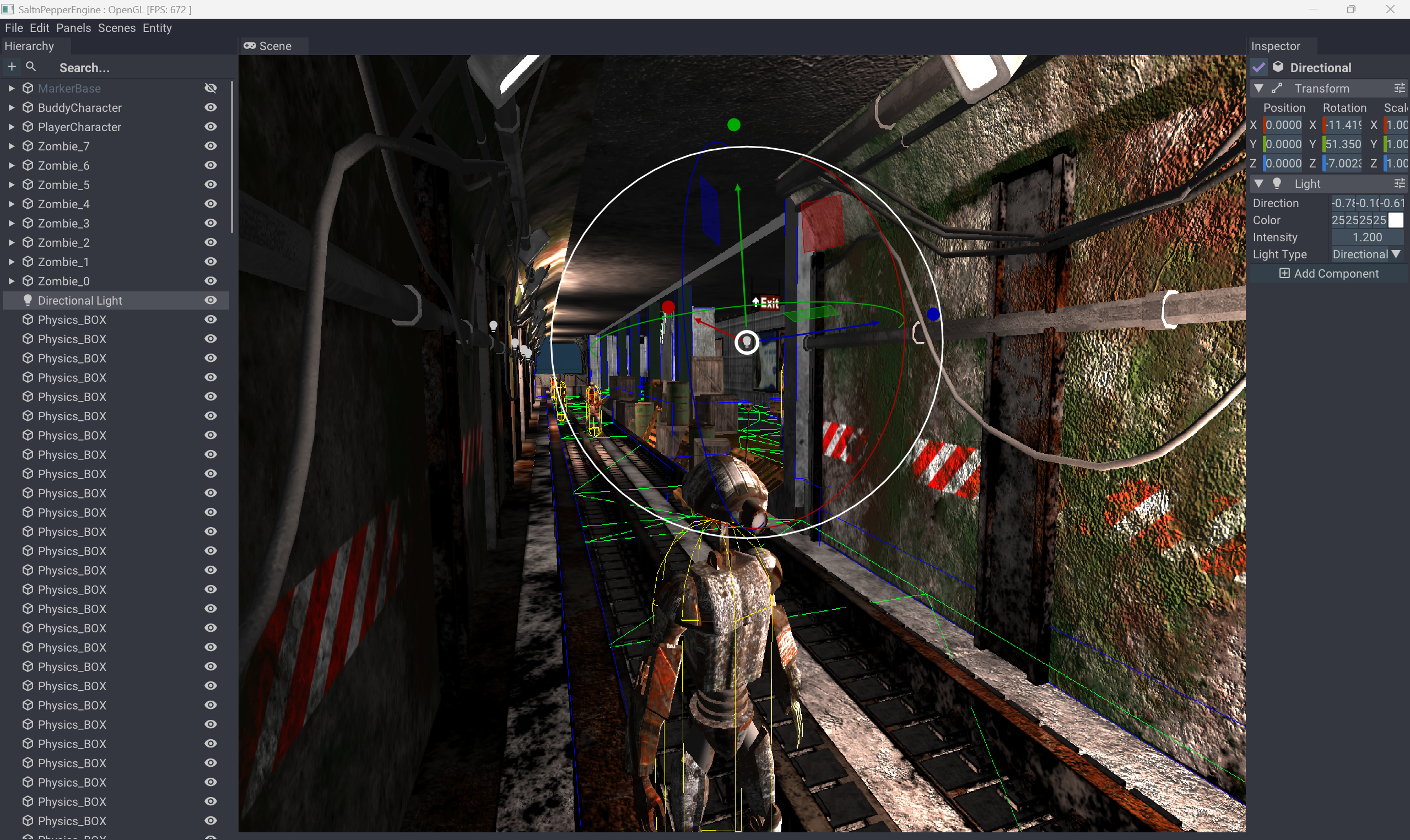This screenshot has width=1410, height=840.
Task: Click the light Intensity value slider
Action: (1367, 237)
